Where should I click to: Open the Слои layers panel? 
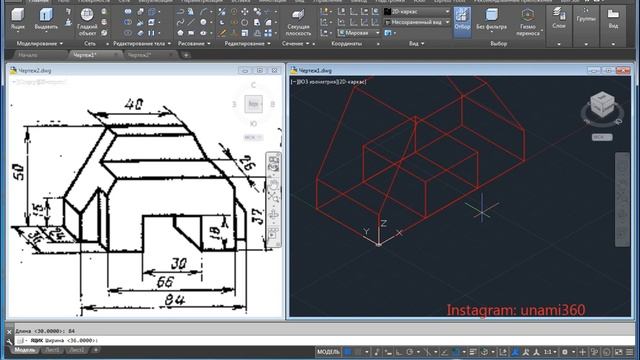coord(559,19)
